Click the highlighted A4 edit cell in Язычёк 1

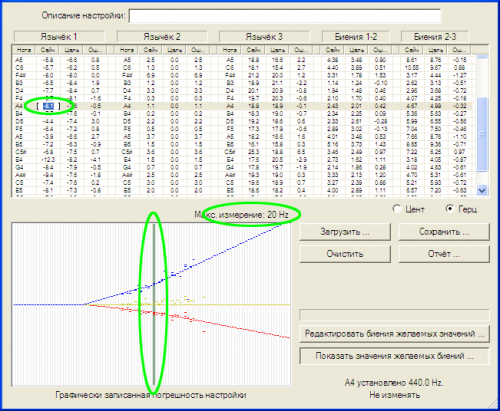point(48,106)
